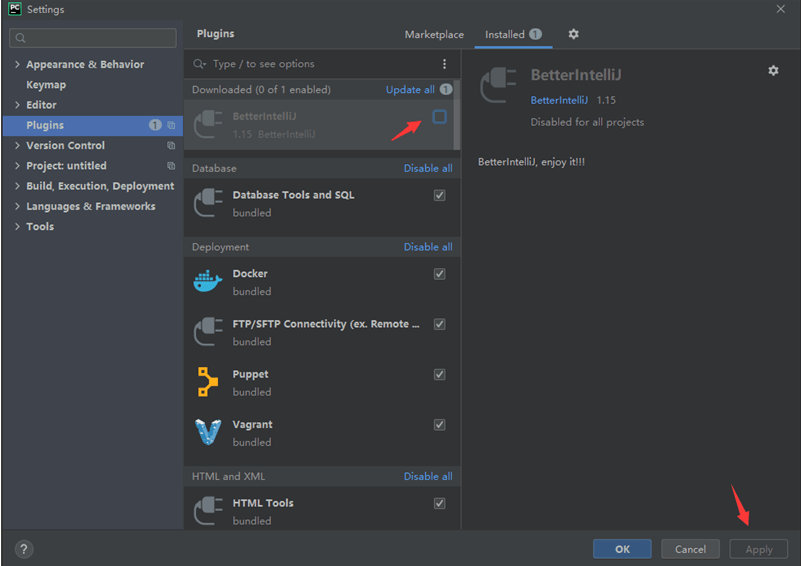Expand the Editor settings node
Image resolution: width=801 pixels, height=566 pixels.
pos(17,105)
